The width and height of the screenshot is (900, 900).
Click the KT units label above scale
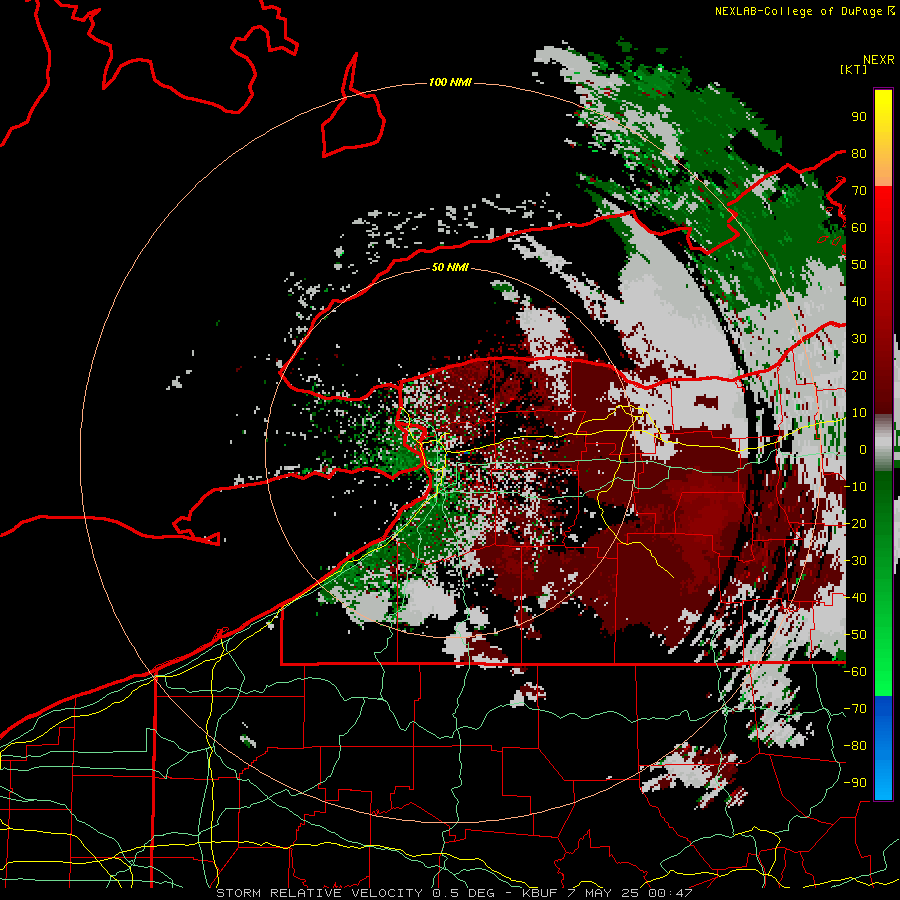coord(853,69)
